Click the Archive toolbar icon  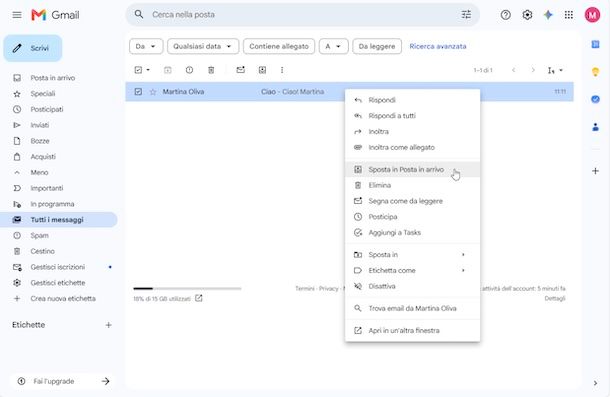tap(168, 70)
